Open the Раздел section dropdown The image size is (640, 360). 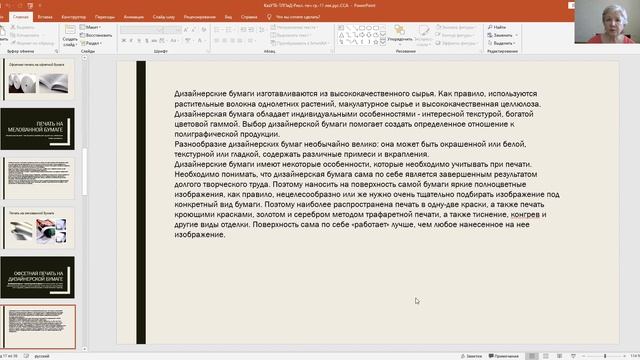(91, 43)
